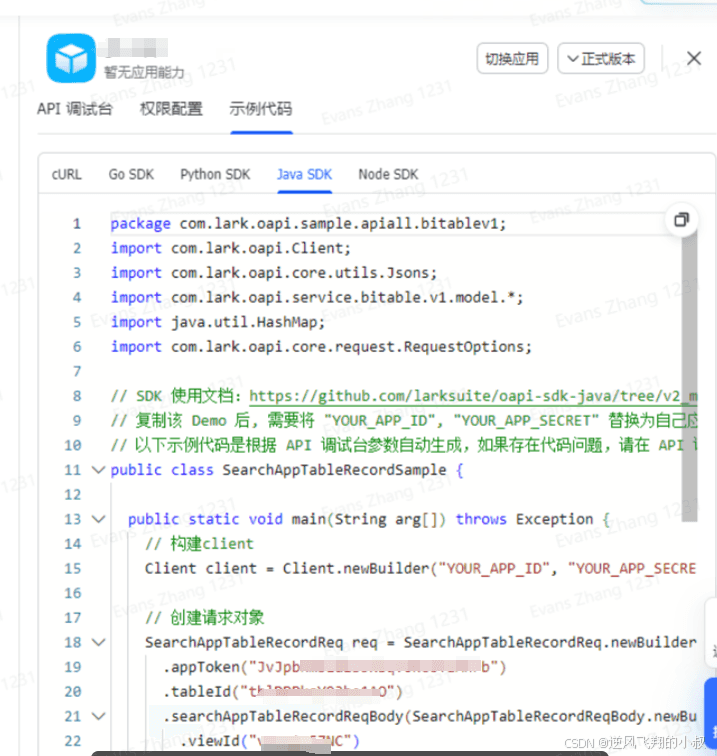Click the .appToken line 19

[x=335, y=667]
